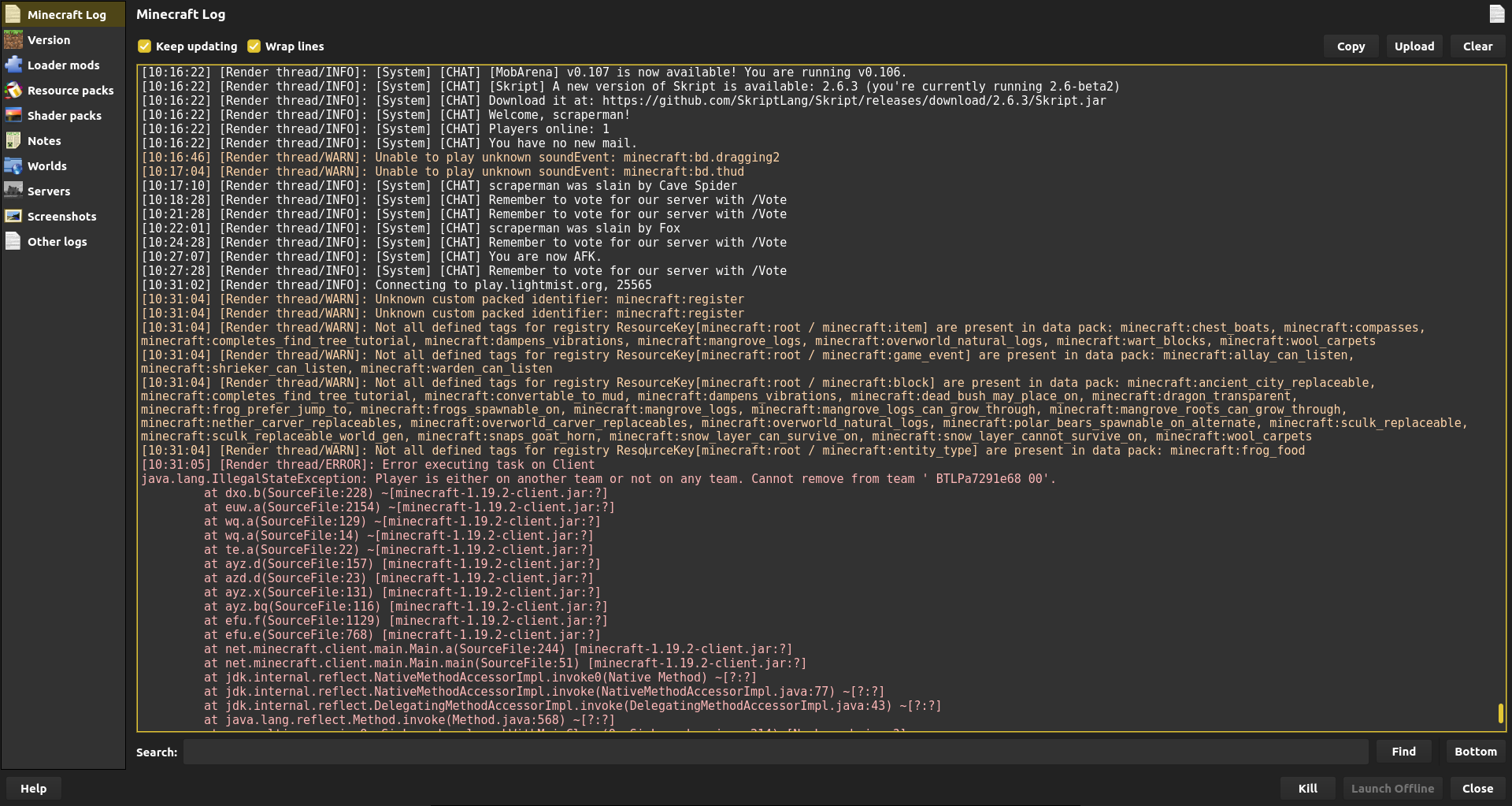Click the Other logs page icon

[x=13, y=242]
